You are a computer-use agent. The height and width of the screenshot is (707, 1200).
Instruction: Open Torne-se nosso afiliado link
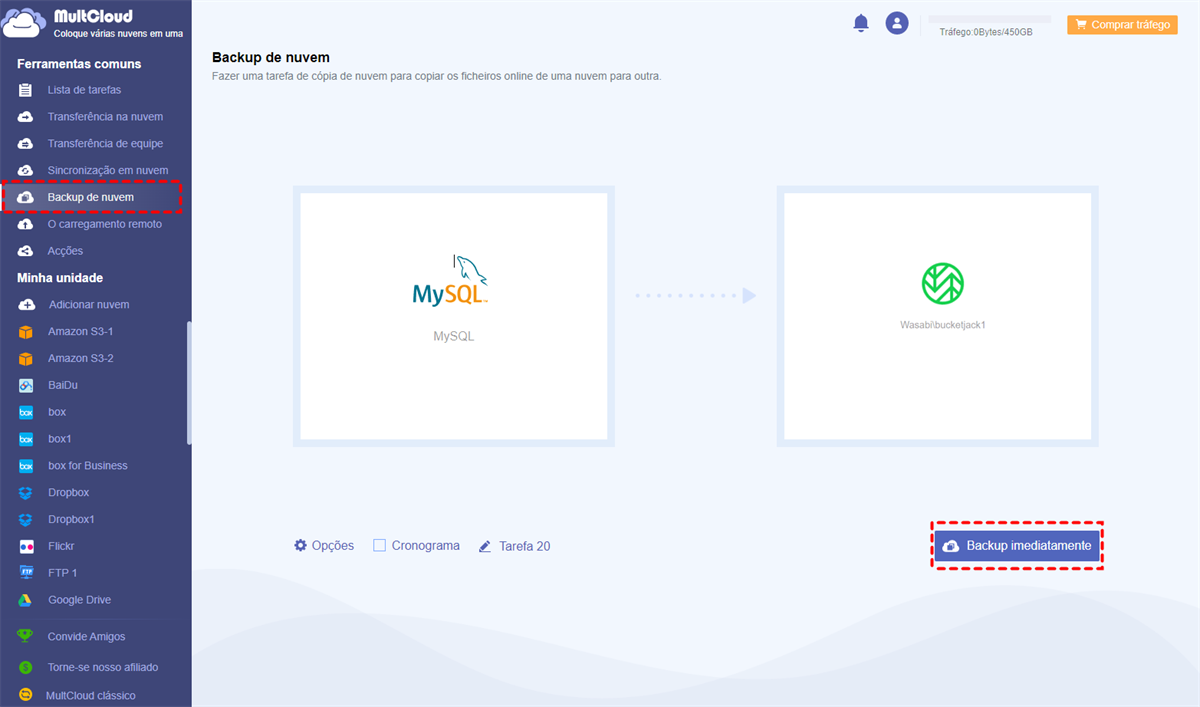point(103,667)
